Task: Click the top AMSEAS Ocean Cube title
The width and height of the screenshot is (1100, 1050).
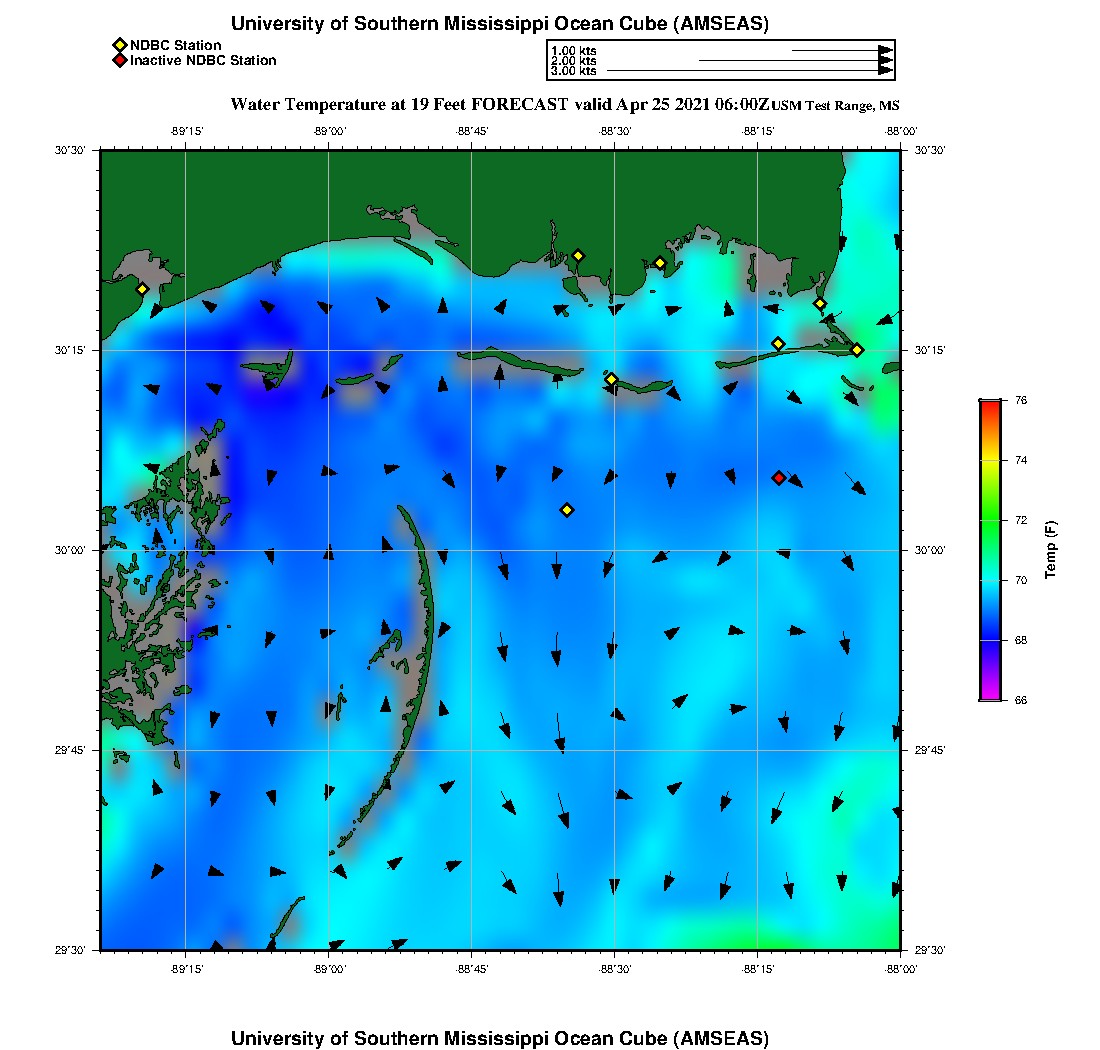Action: [500, 24]
